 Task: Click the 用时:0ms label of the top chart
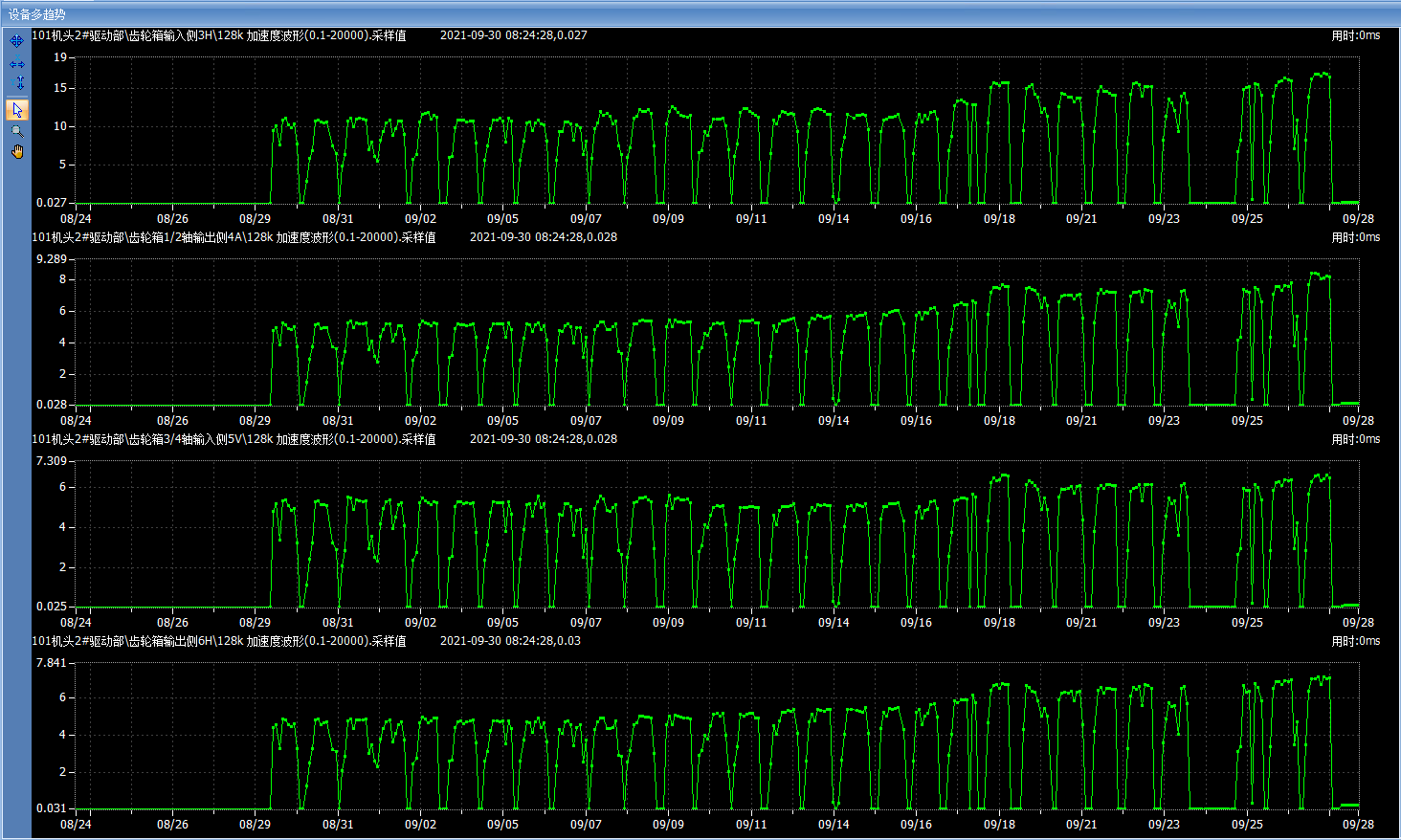coord(1355,35)
